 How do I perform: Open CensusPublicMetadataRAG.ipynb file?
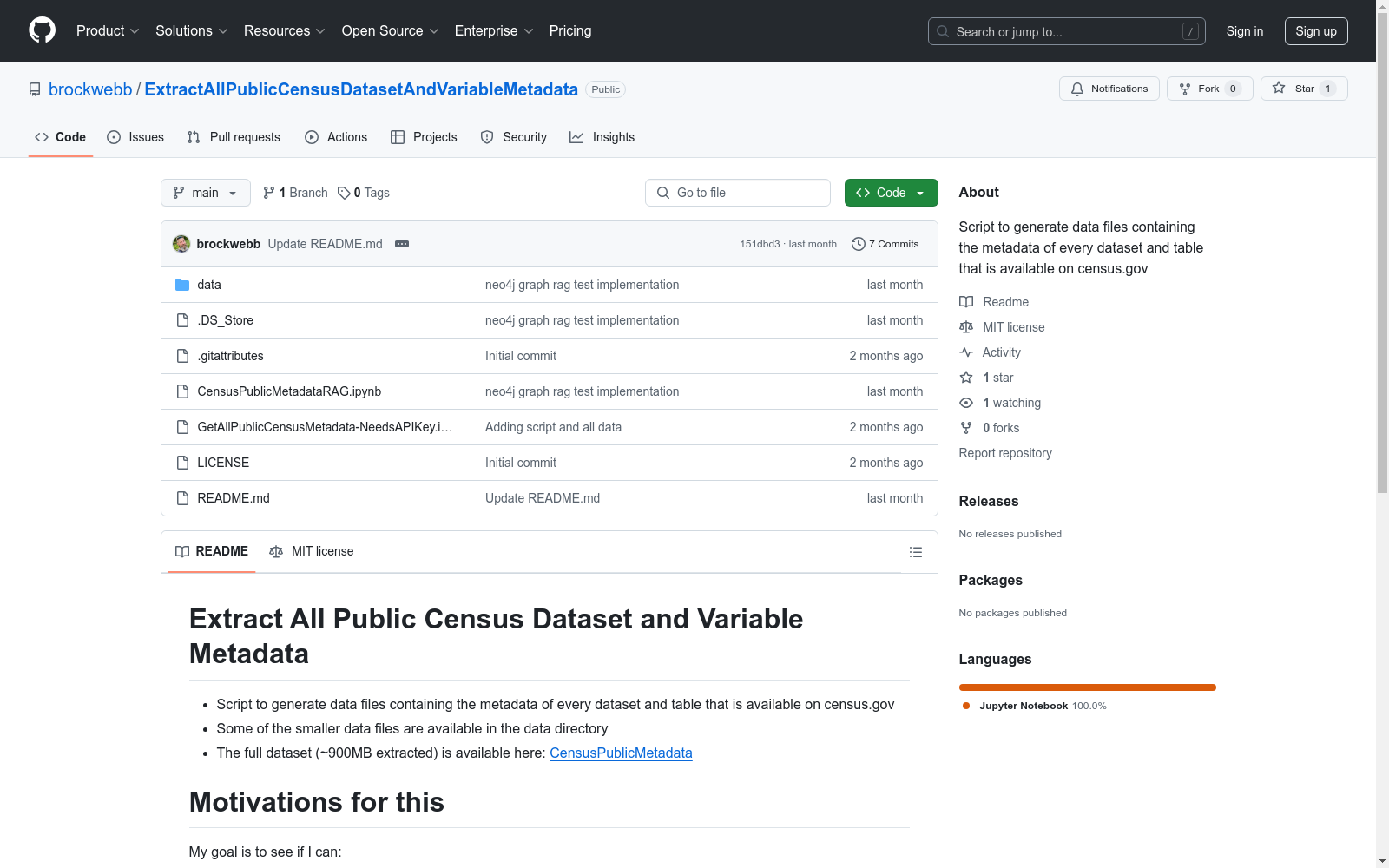pyautogui.click(x=289, y=391)
